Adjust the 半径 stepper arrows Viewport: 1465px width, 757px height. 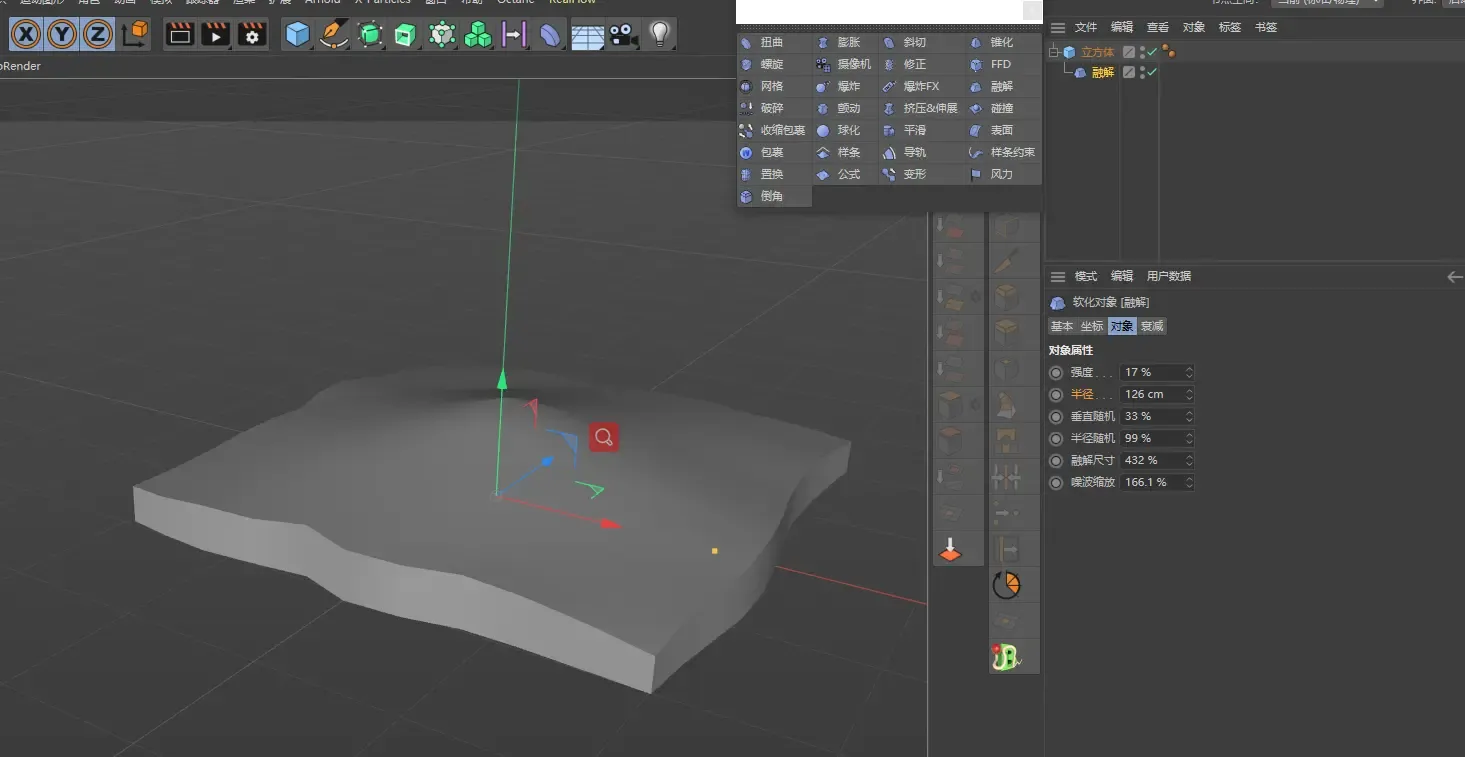1189,394
